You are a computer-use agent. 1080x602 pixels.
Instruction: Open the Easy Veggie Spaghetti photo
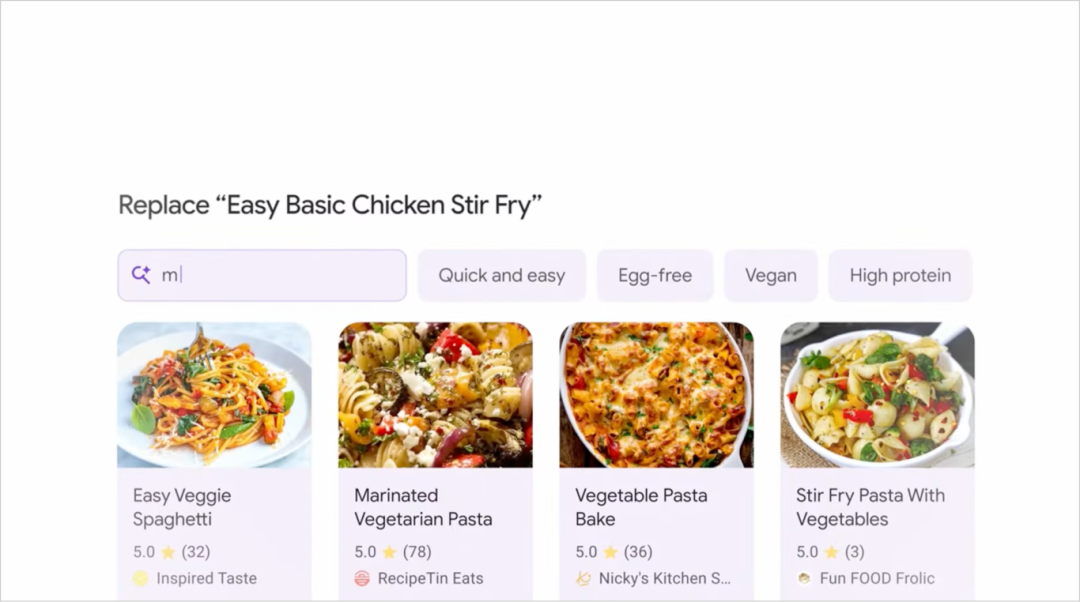click(214, 395)
